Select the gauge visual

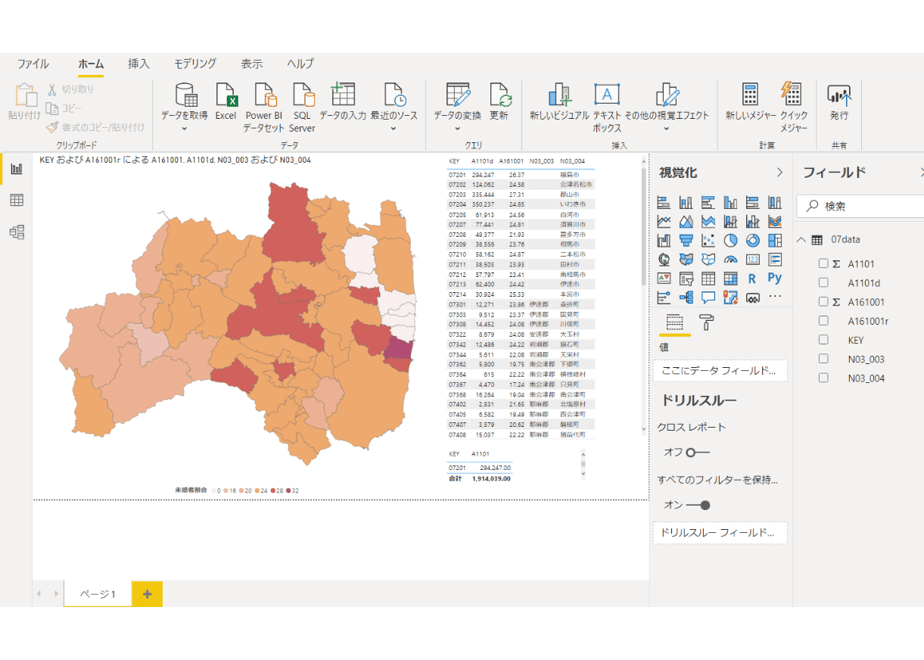(x=731, y=259)
